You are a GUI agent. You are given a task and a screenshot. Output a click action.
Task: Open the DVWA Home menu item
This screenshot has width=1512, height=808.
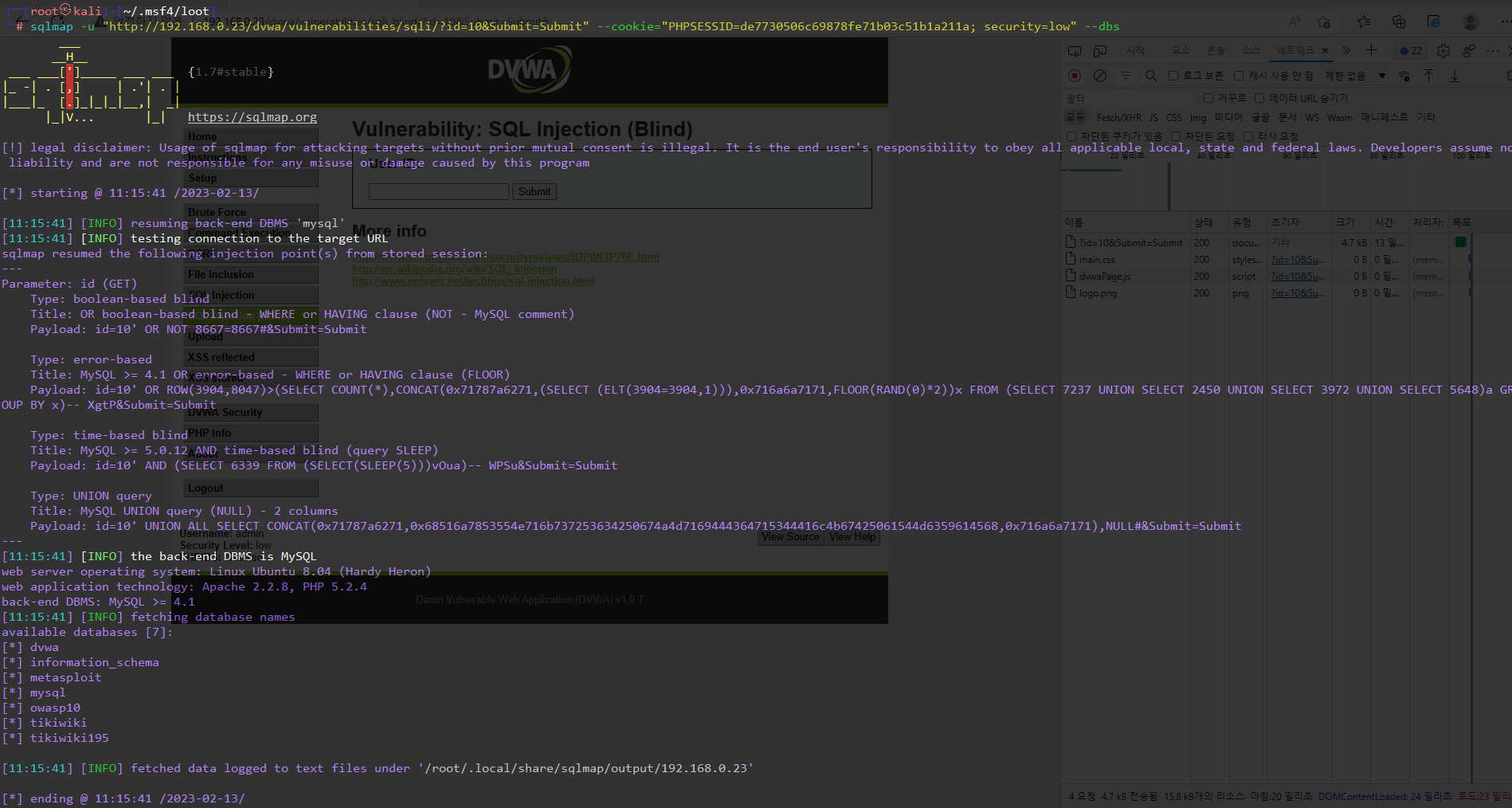251,137
